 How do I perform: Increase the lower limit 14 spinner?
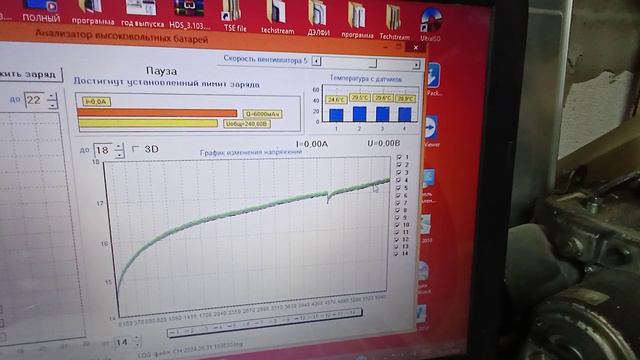coord(137,338)
